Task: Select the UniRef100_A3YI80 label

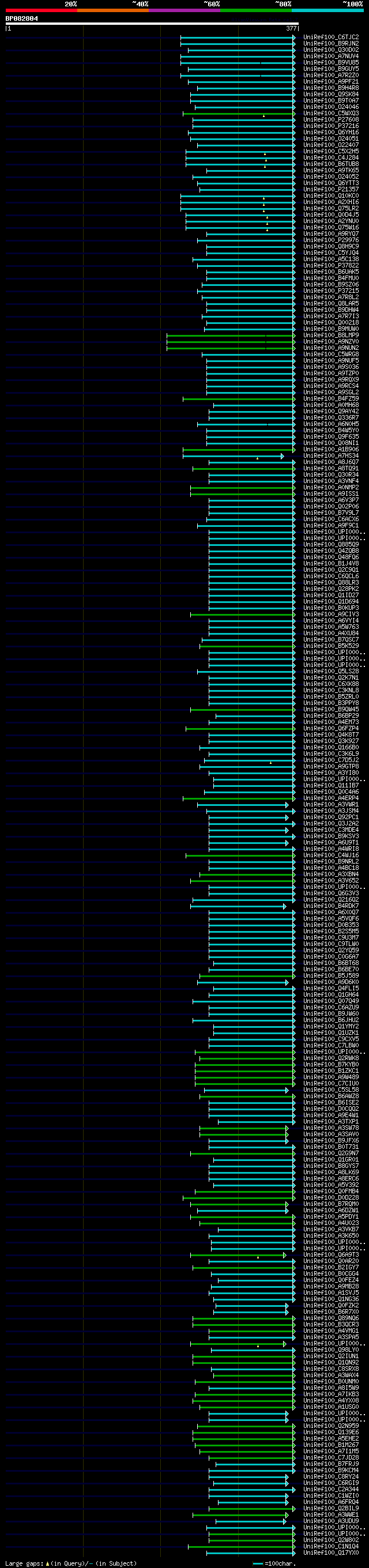Action: click(332, 773)
